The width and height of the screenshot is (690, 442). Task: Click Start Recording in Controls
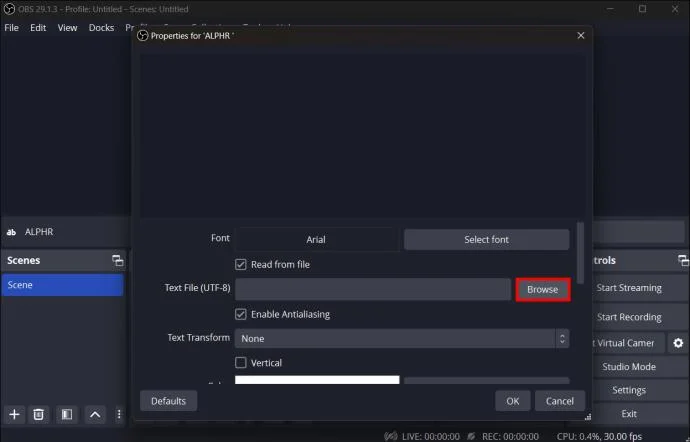[629, 317]
